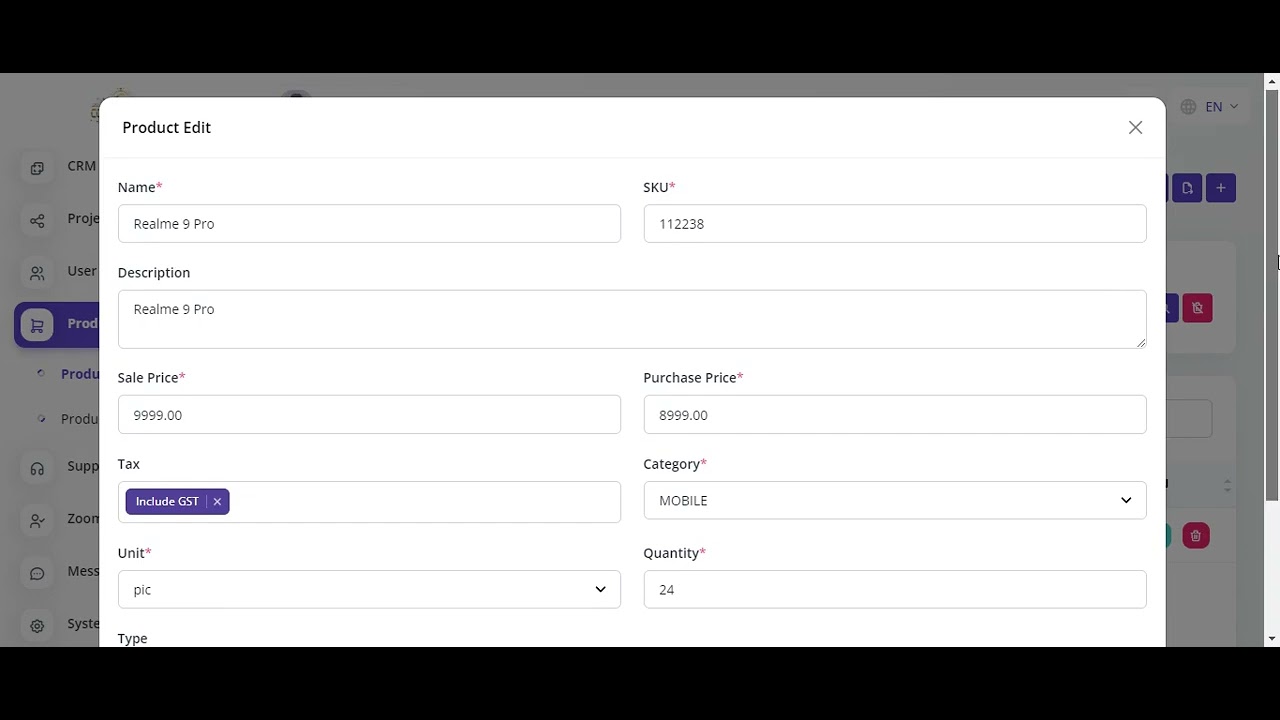Open the EN language selector
This screenshot has width=1280, height=720.
[1210, 107]
